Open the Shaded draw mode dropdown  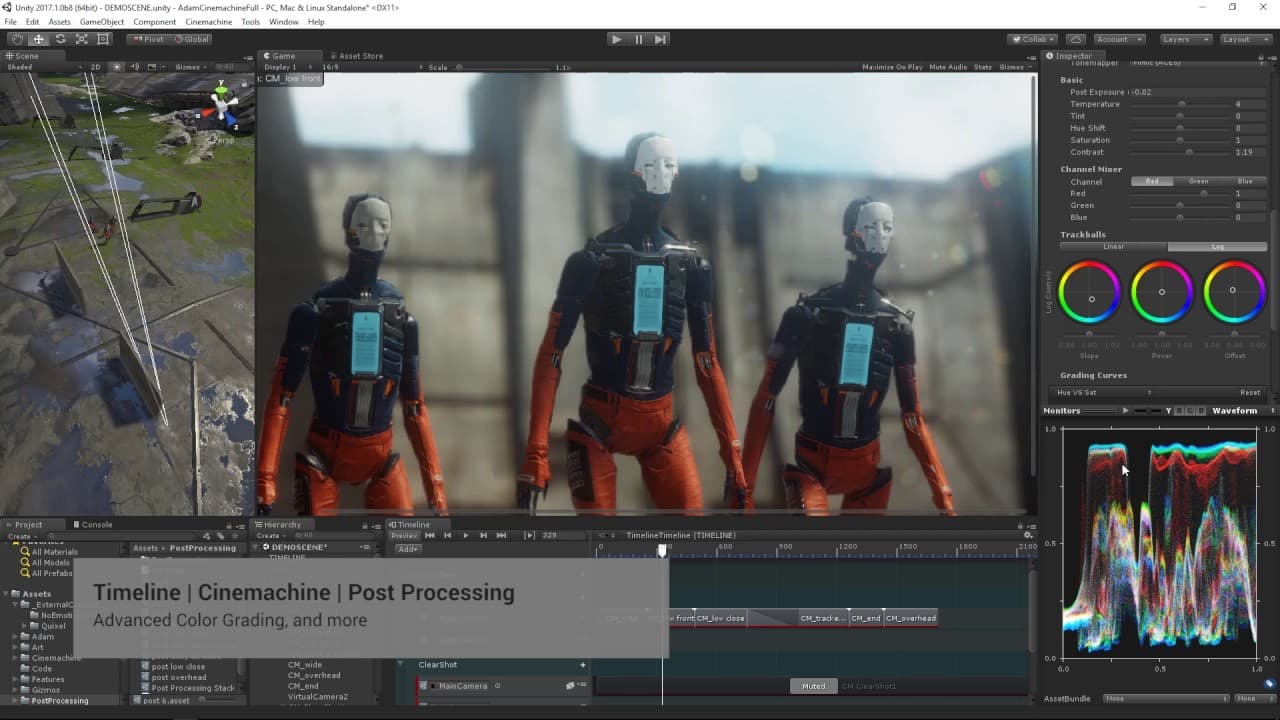[x=40, y=67]
